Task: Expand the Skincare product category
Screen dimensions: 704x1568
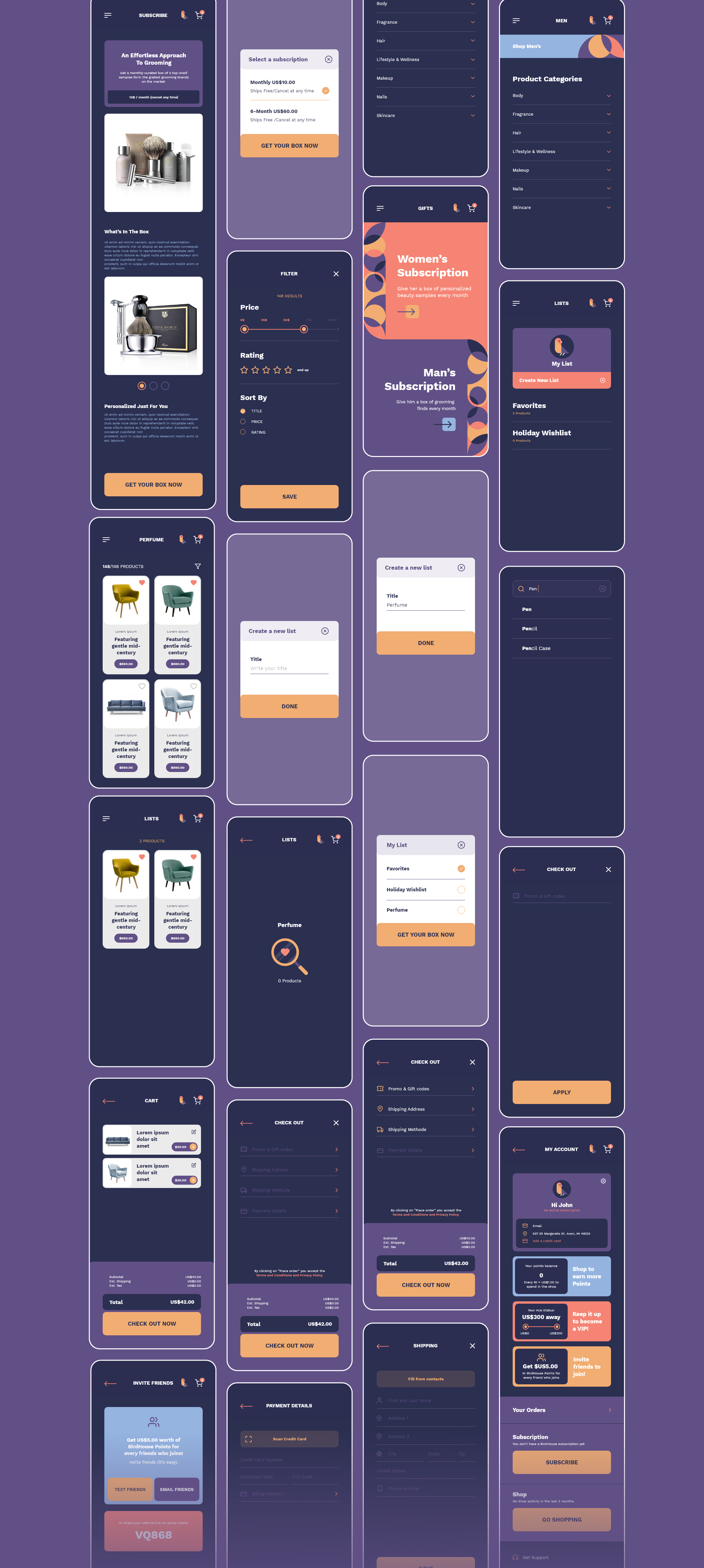Action: pyautogui.click(x=609, y=207)
